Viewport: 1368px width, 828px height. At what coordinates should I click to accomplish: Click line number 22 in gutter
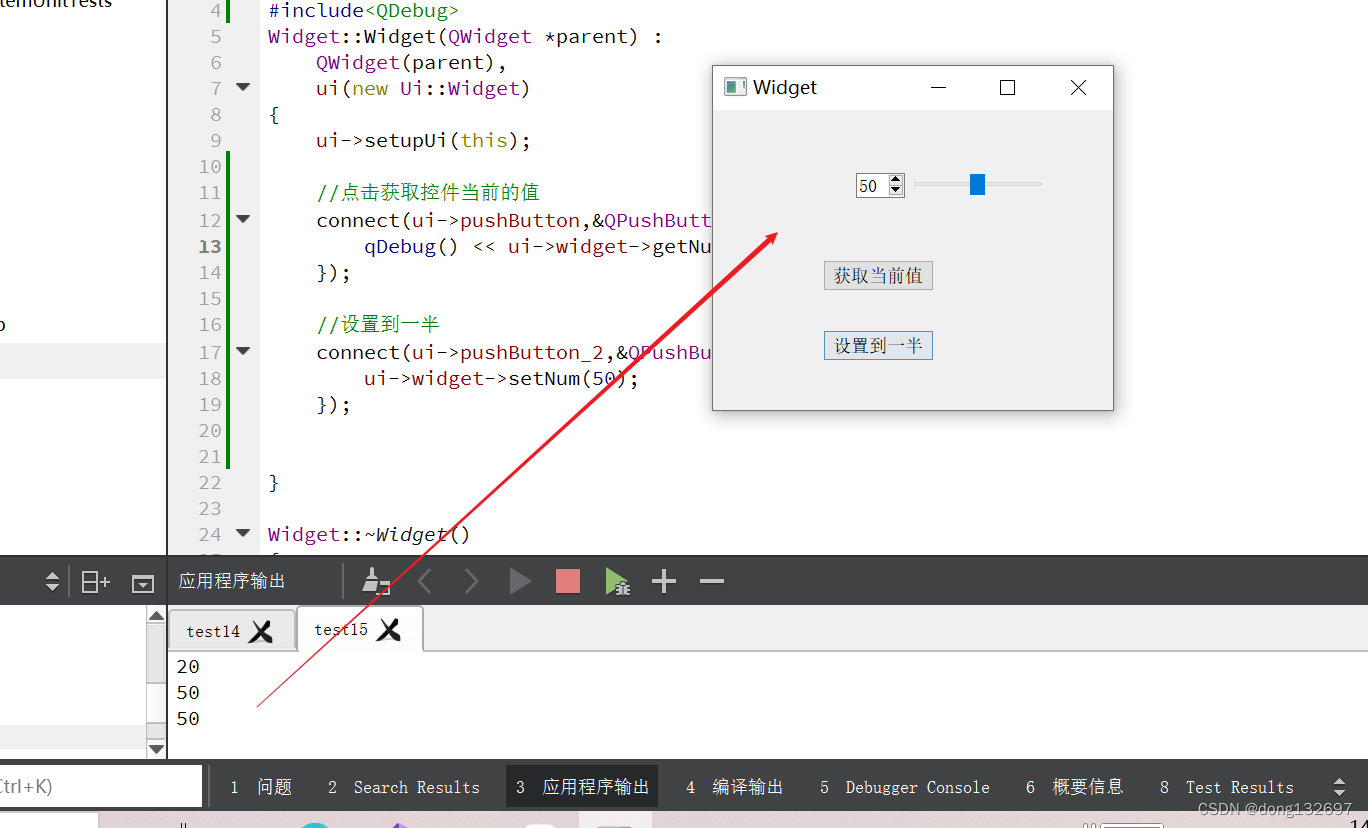point(210,482)
